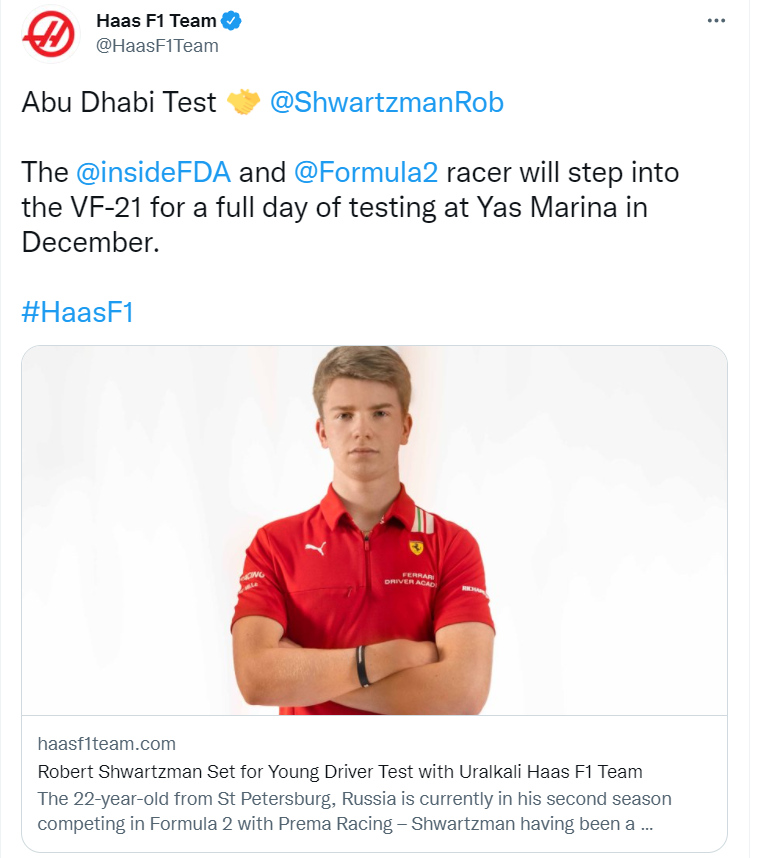Viewport: 758px width, 858px height.
Task: Select the #HaasF1 hashtag
Action: 77,311
